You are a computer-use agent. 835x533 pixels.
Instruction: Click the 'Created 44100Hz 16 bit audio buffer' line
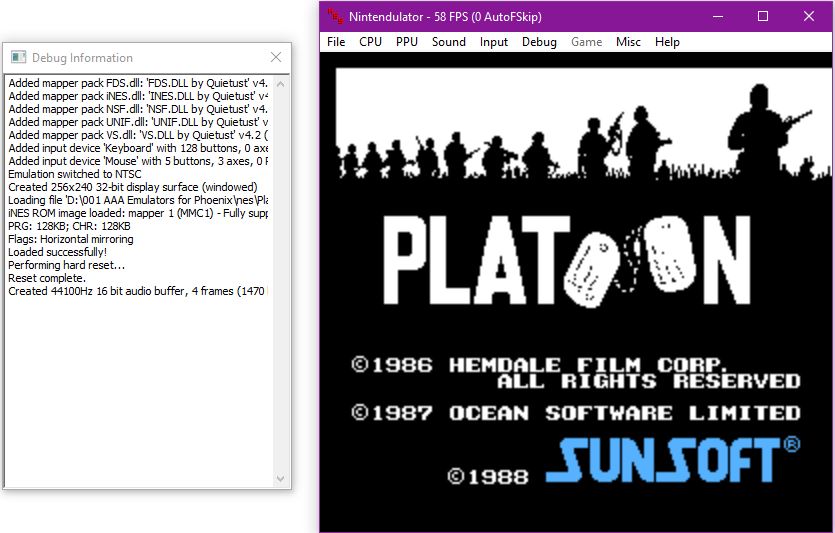click(x=138, y=291)
